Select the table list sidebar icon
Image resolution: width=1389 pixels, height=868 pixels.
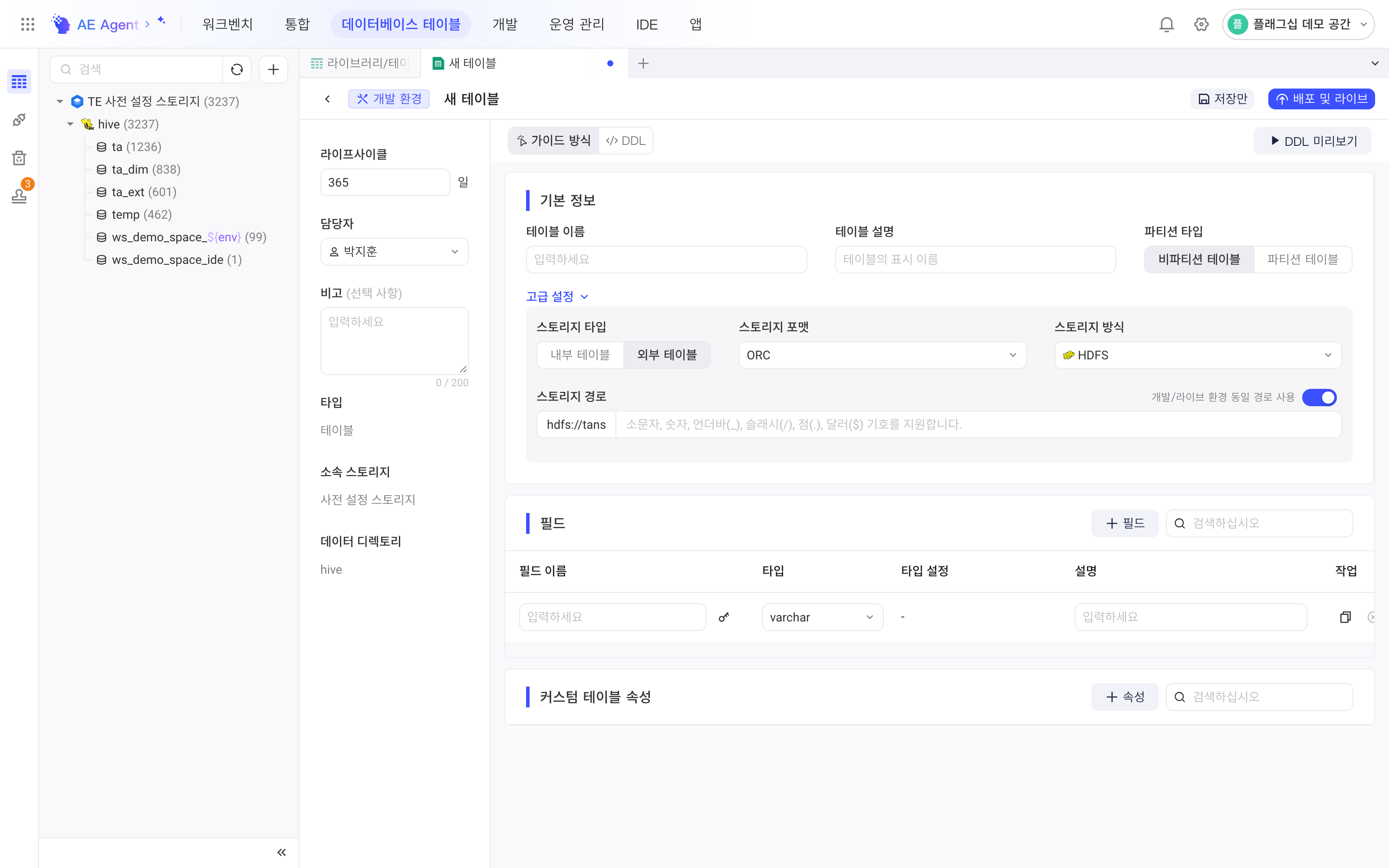19,82
